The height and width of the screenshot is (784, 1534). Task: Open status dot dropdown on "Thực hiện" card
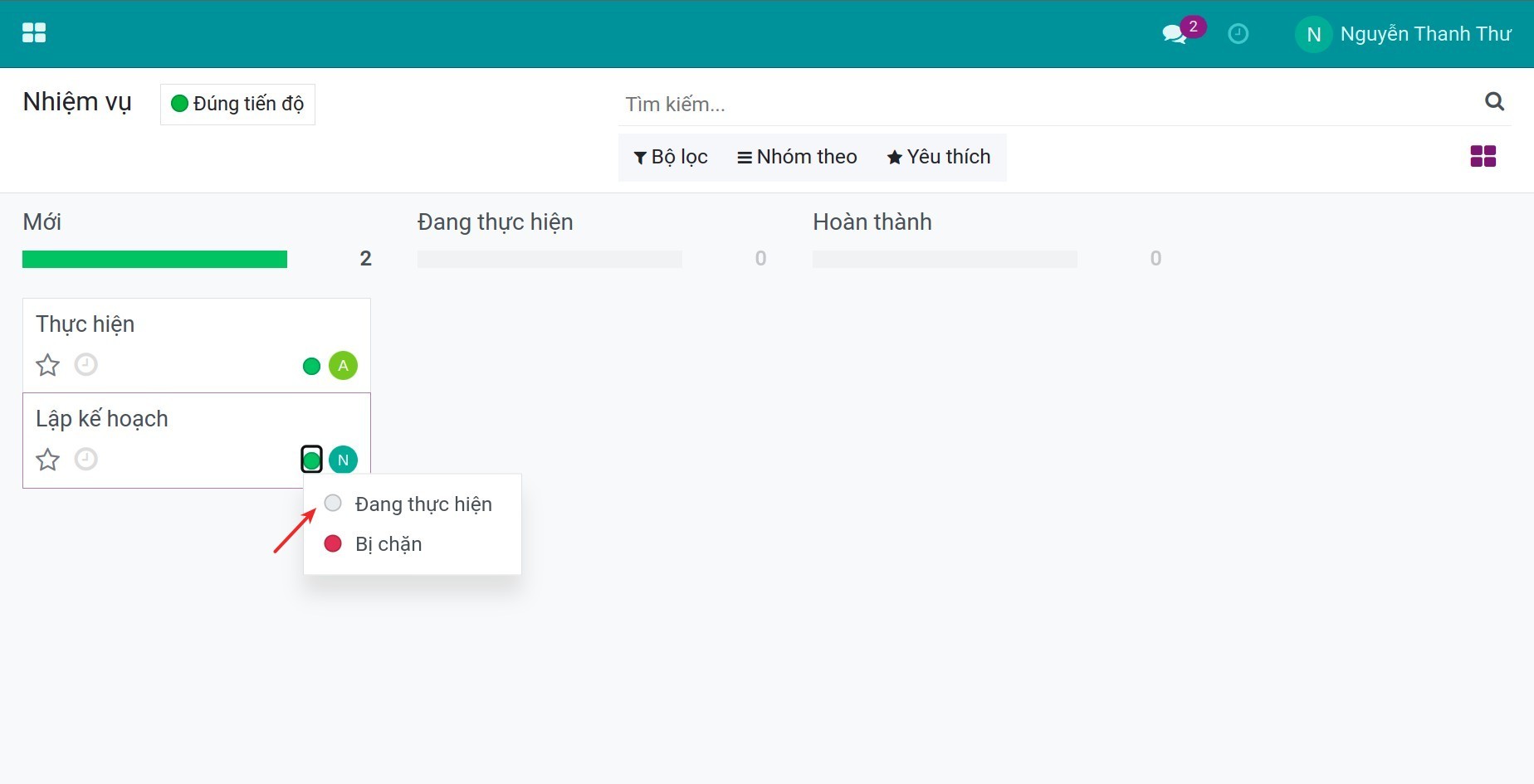pos(311,366)
